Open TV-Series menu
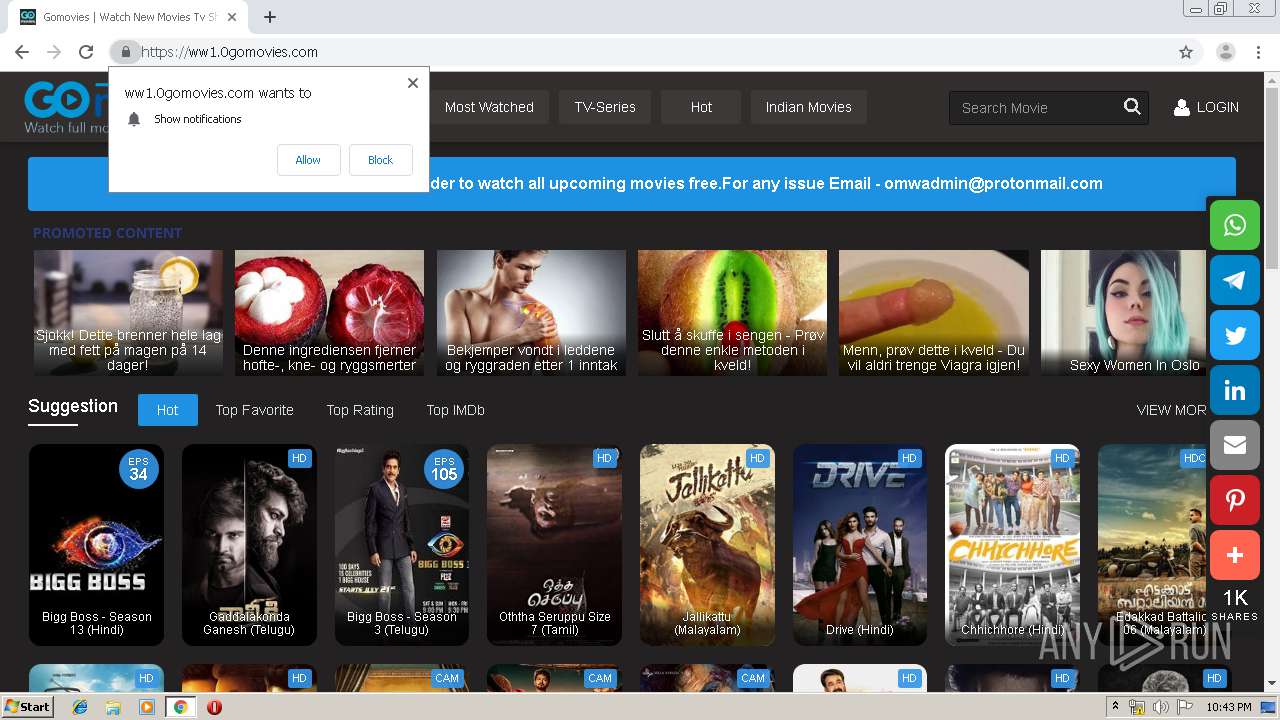This screenshot has height=720, width=1280. (x=605, y=107)
